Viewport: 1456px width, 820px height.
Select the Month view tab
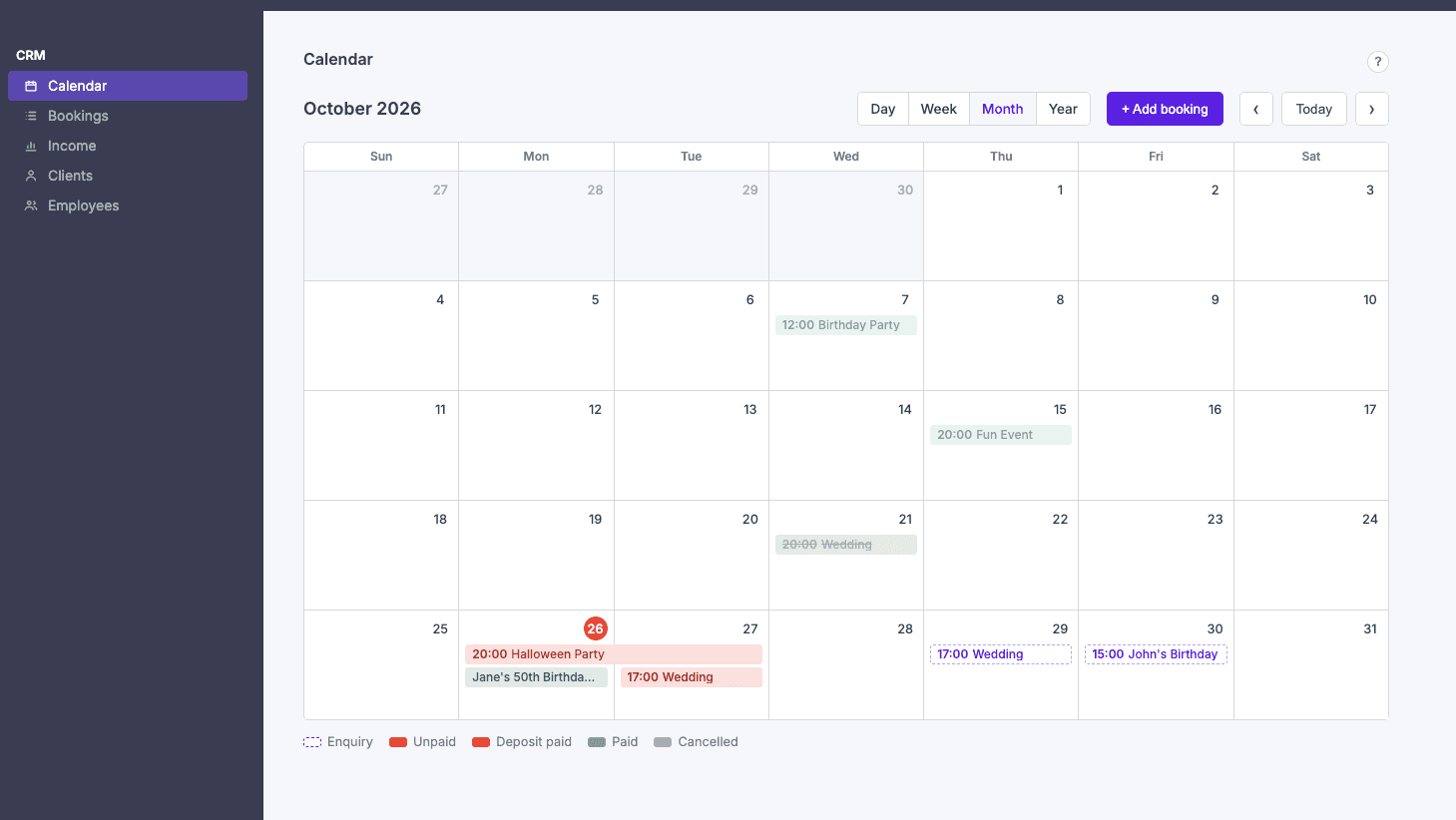point(1003,109)
